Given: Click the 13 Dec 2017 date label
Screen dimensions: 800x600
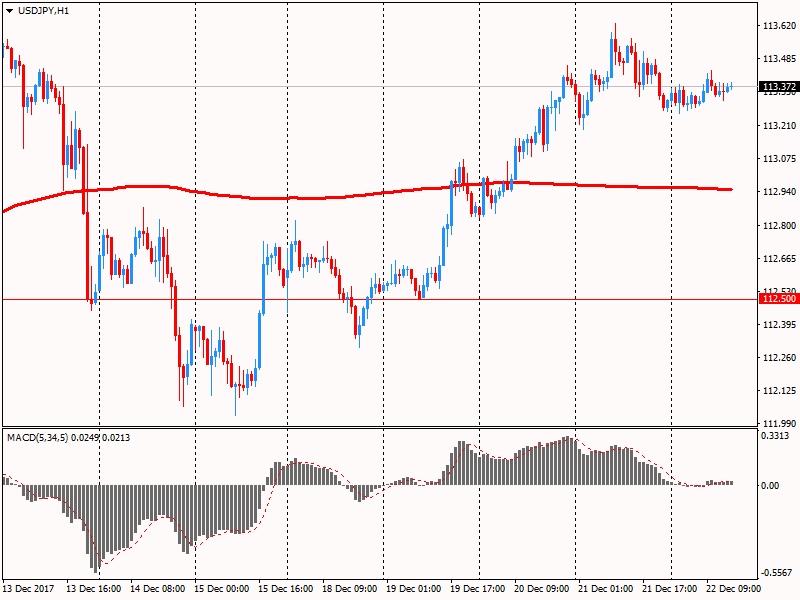Looking at the screenshot, I should 29,589.
